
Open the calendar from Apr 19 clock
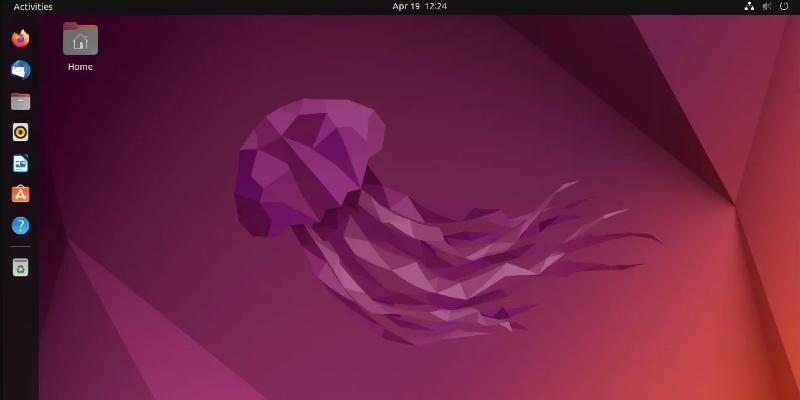coord(419,7)
